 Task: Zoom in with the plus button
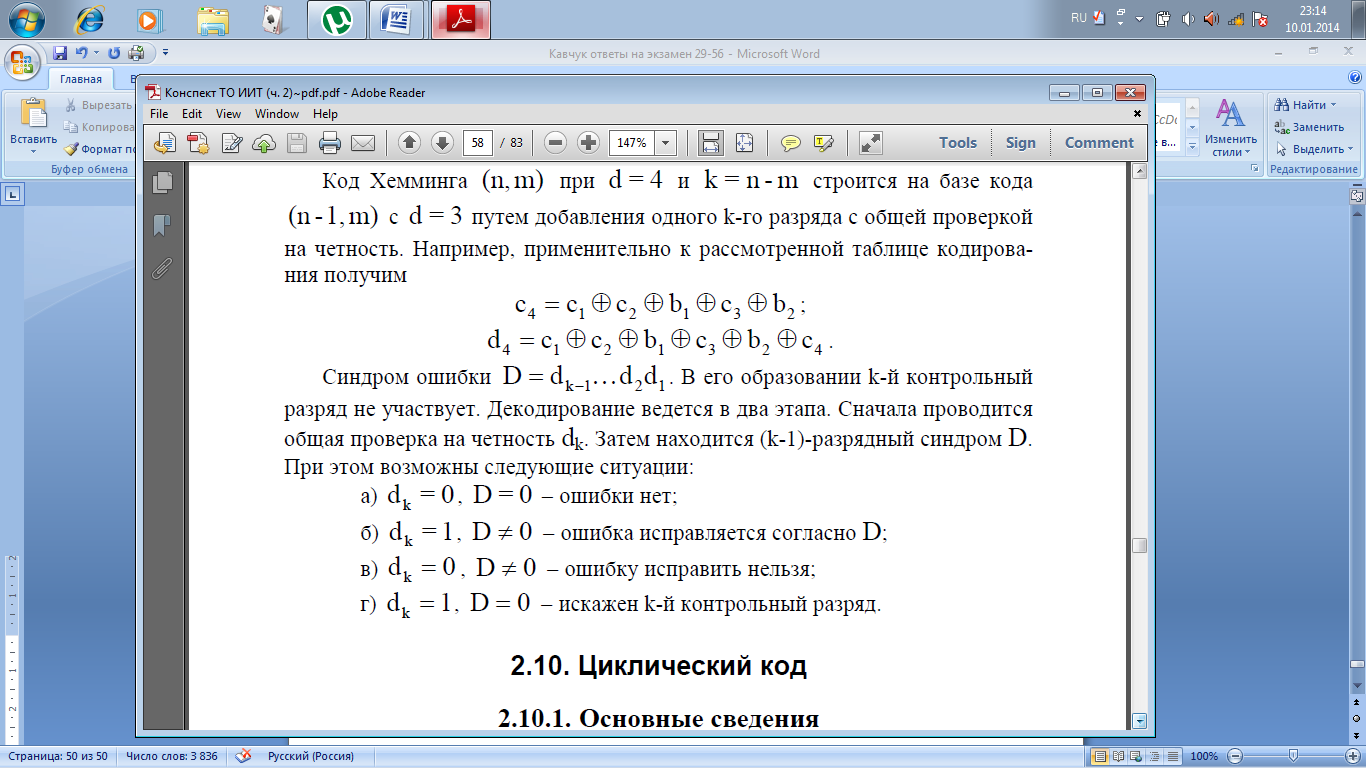pyautogui.click(x=589, y=143)
